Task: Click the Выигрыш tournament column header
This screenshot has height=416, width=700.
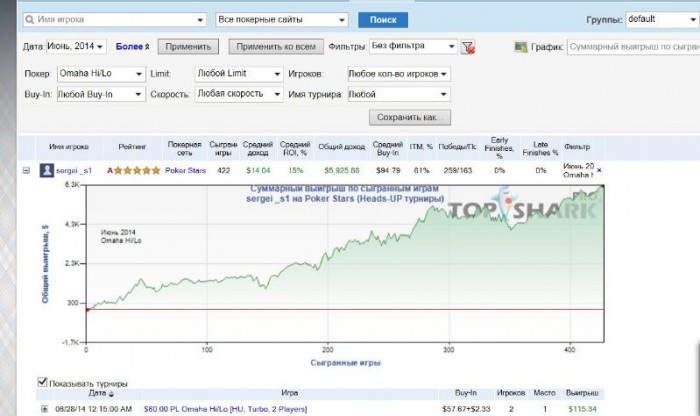Action: [x=582, y=393]
